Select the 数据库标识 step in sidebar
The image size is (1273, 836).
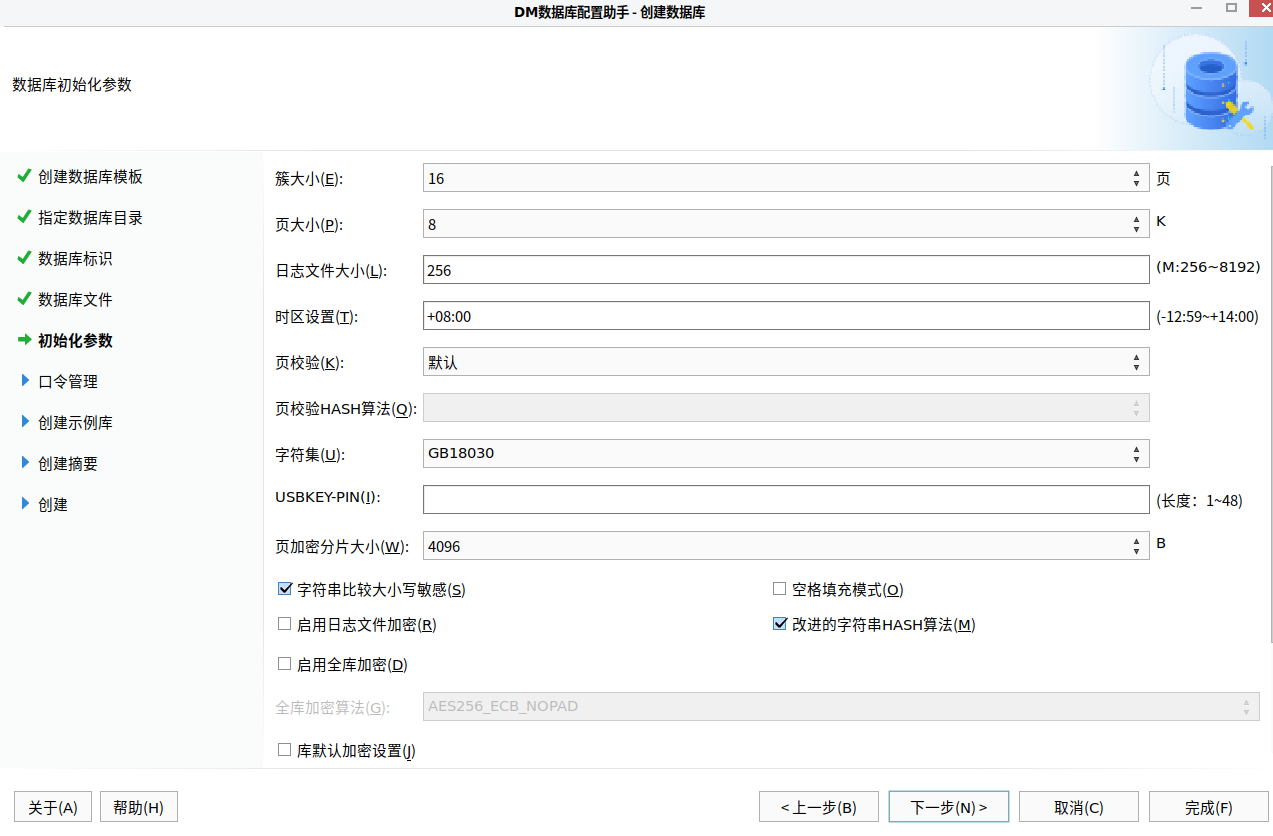pyautogui.click(x=75, y=259)
